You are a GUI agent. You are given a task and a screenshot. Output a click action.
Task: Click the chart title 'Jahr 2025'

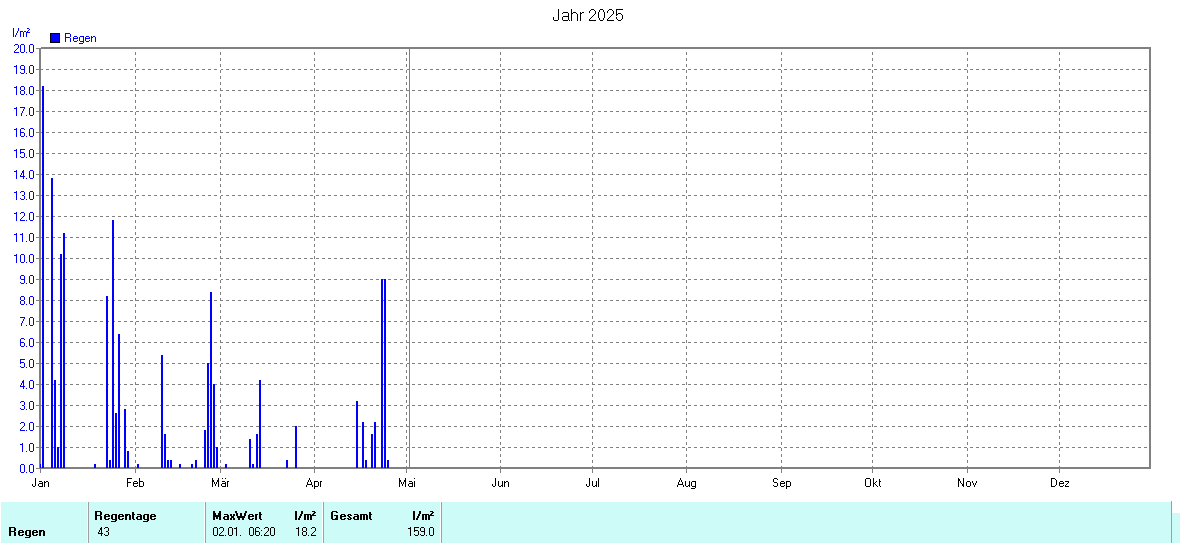[588, 16]
